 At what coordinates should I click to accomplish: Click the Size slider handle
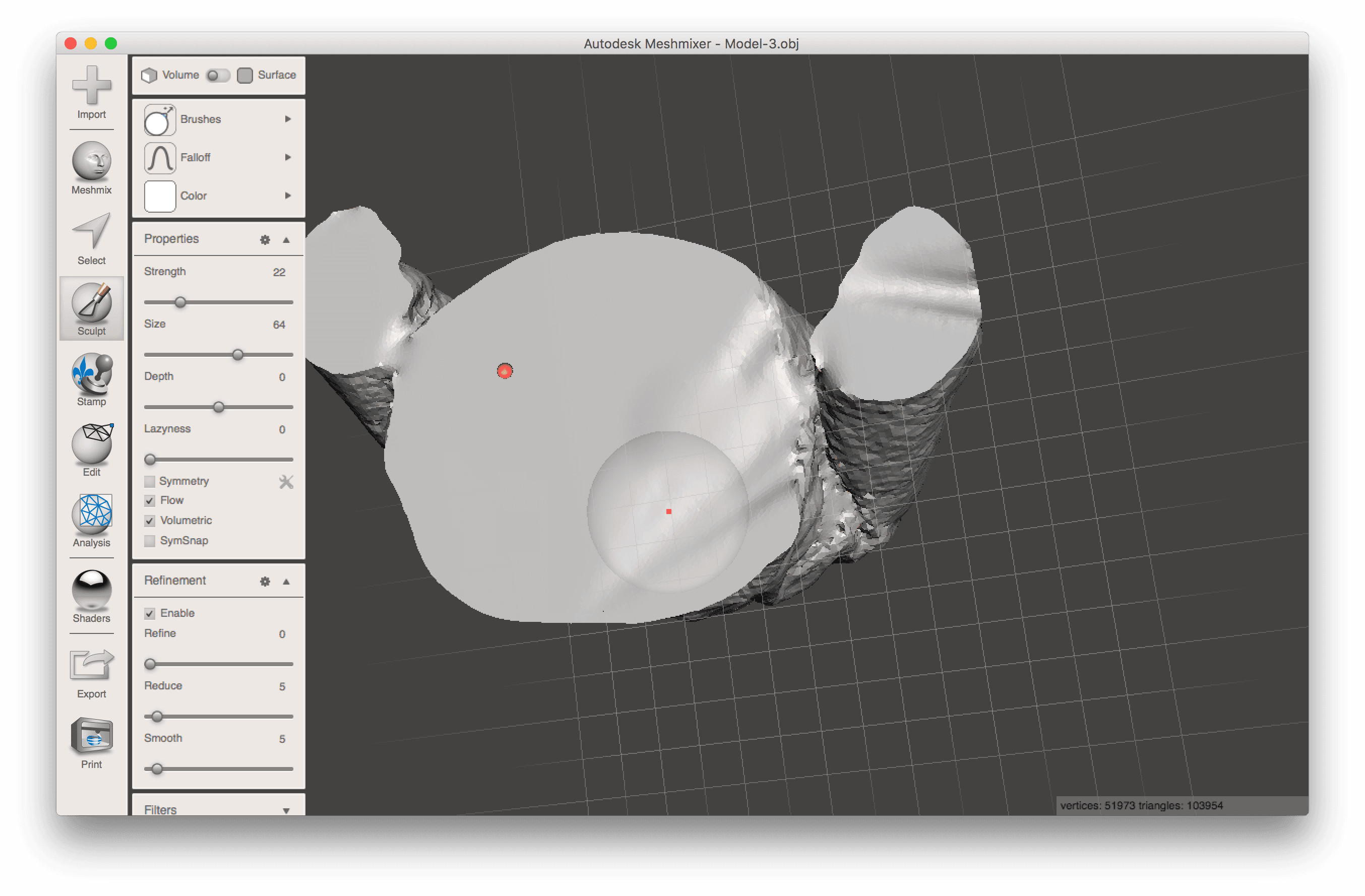[x=237, y=355]
